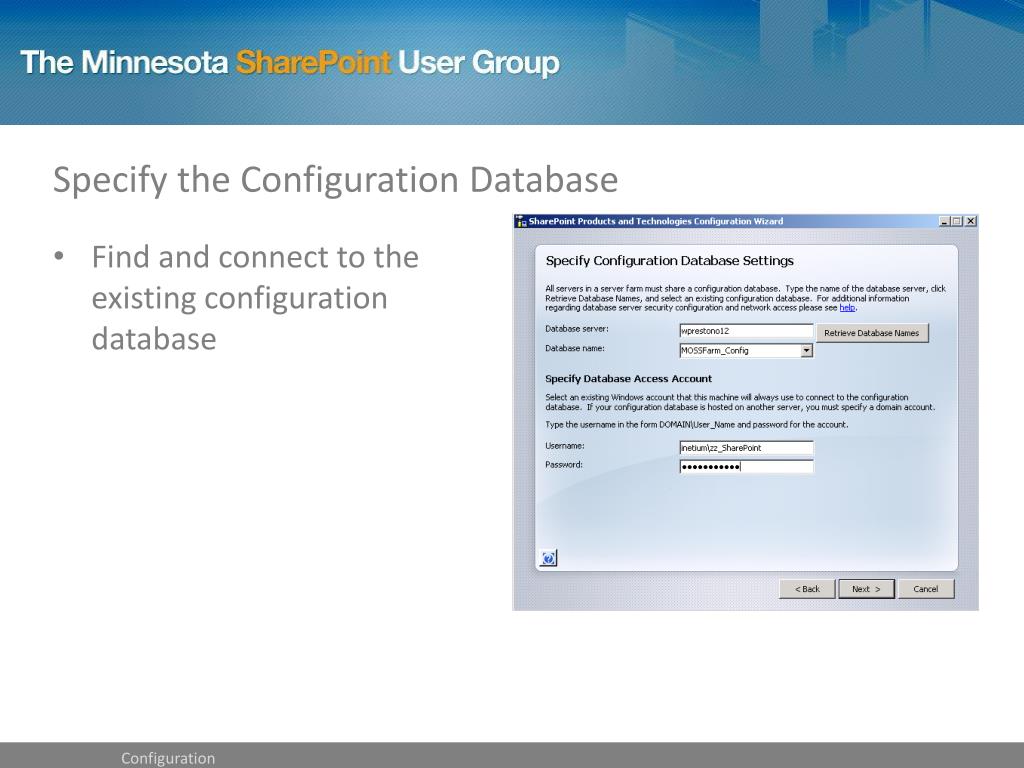The image size is (1024, 768).
Task: Close the Configuration Wizard window
Action: tap(970, 221)
